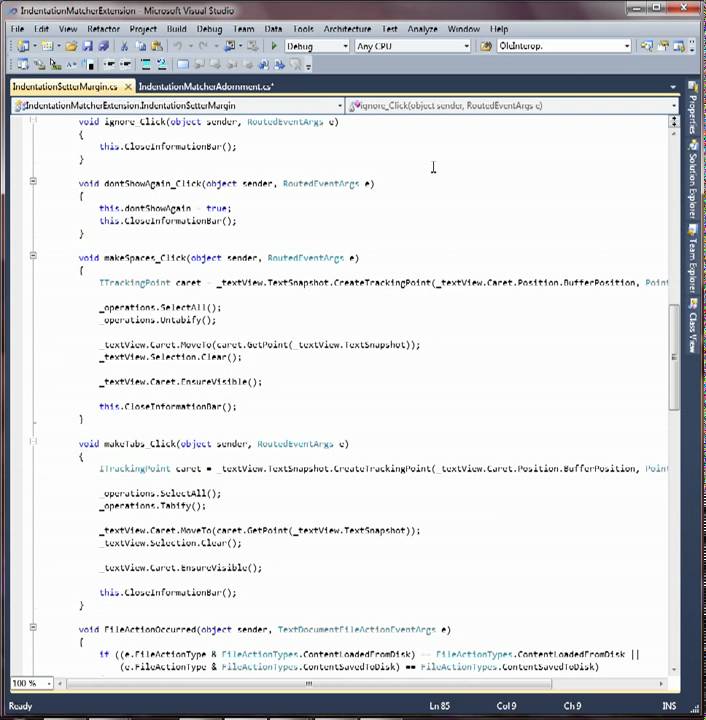Collapse the makeTabs_Click method outline
The height and width of the screenshot is (720, 706).
point(33,441)
